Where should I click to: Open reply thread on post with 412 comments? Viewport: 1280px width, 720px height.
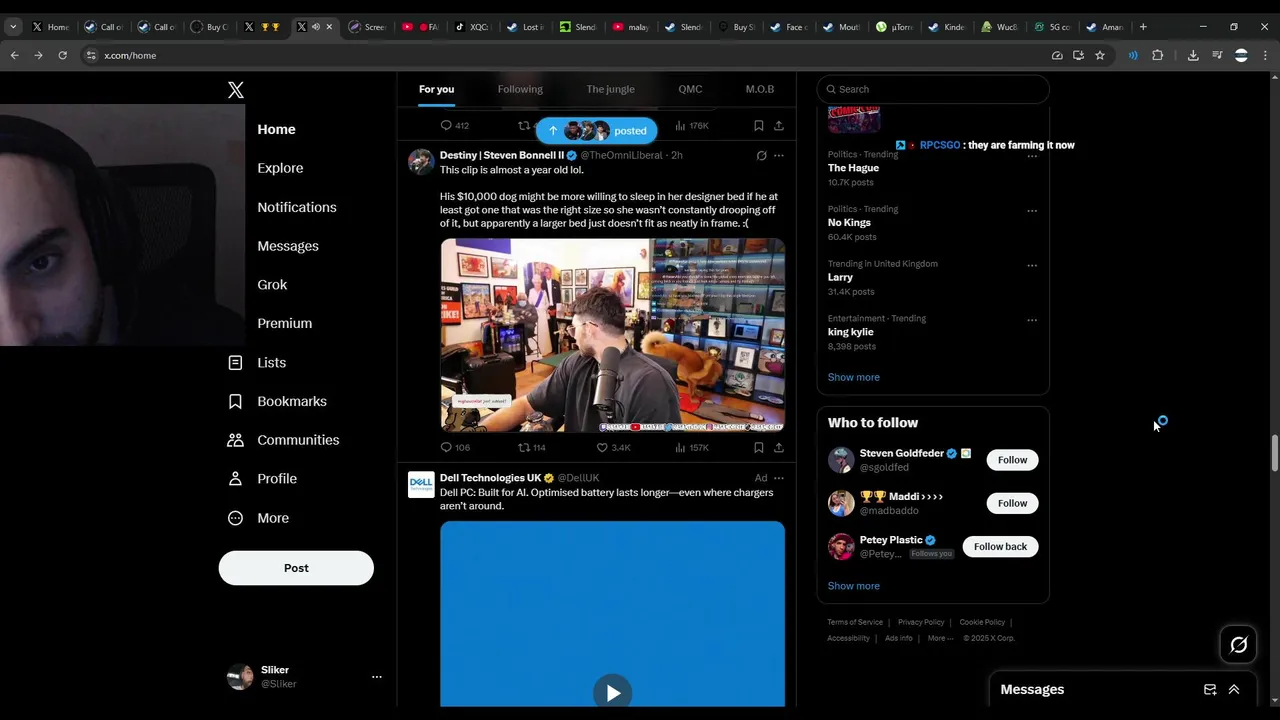coord(455,125)
